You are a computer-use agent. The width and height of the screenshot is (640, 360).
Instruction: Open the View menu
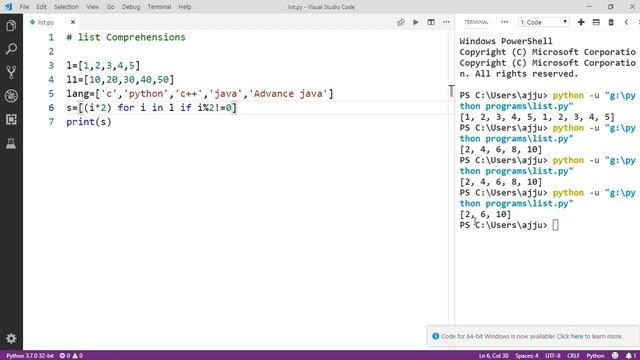tap(93, 7)
